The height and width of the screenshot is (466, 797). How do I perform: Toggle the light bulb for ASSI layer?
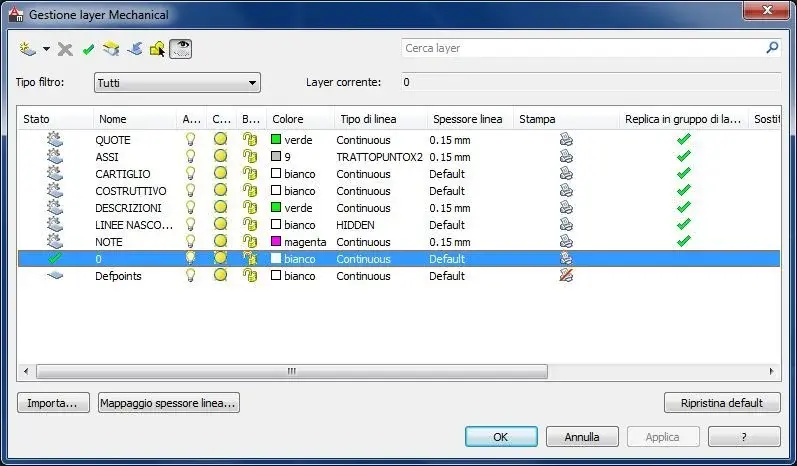coord(190,157)
